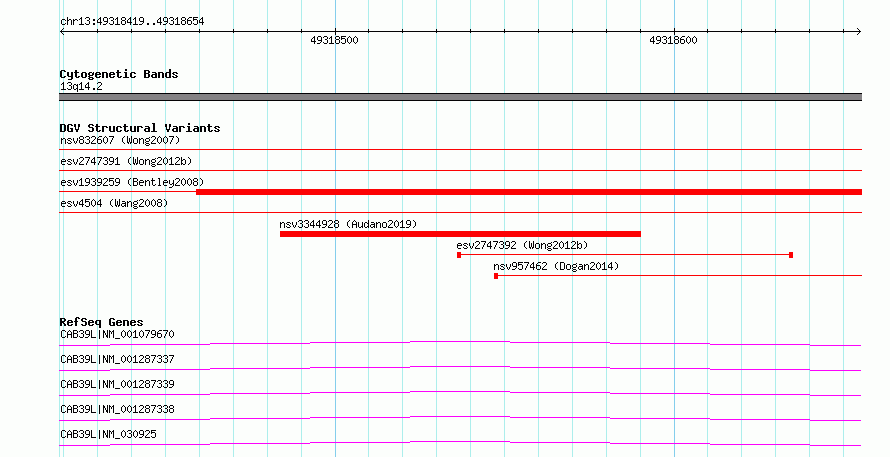Click the 49318500 ruler position label
Viewport: 890px width, 457px height.
point(334,40)
